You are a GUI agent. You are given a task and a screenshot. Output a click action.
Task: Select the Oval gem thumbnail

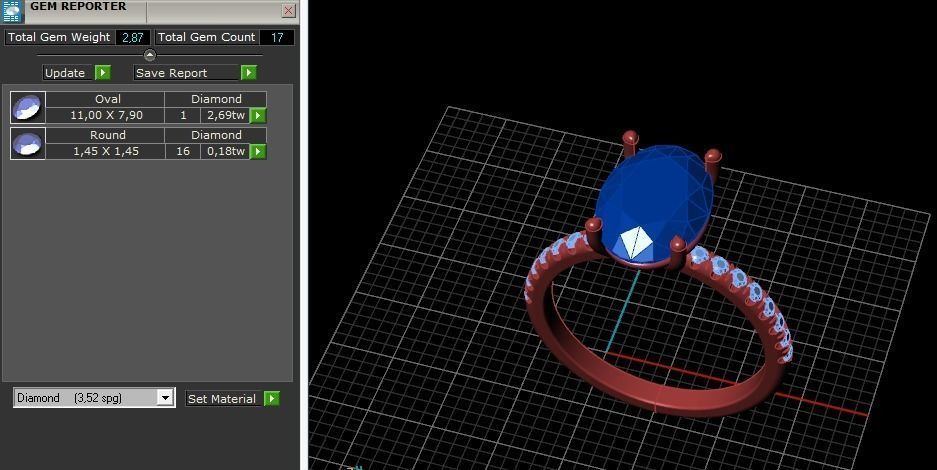coord(27,107)
